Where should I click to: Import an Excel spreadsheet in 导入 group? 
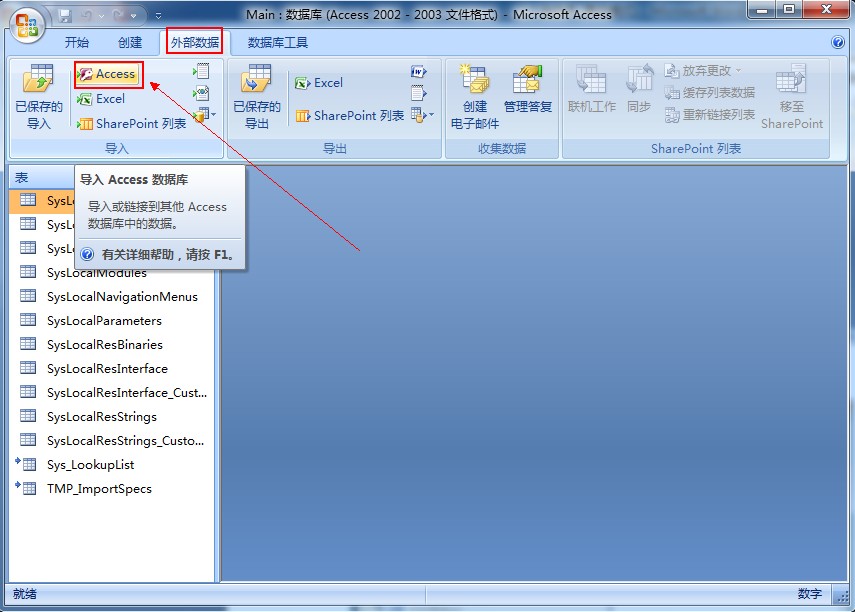pyautogui.click(x=102, y=99)
